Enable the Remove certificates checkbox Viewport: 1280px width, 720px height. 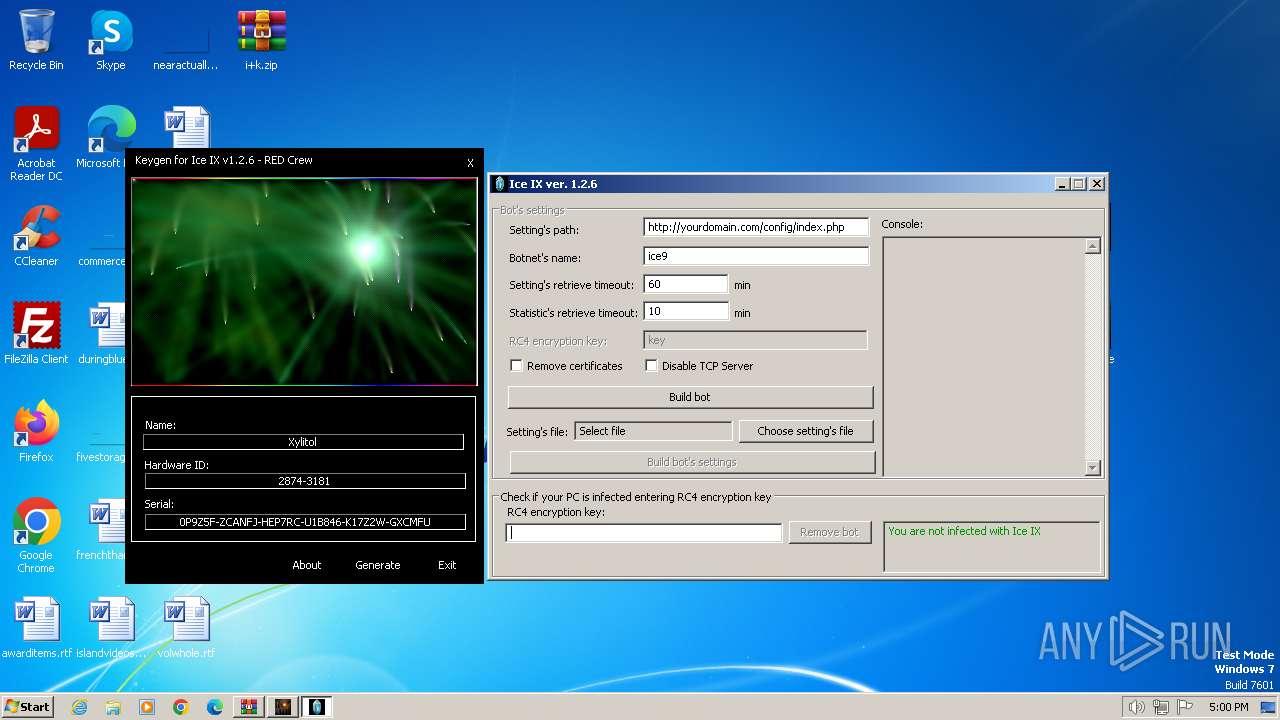click(517, 366)
